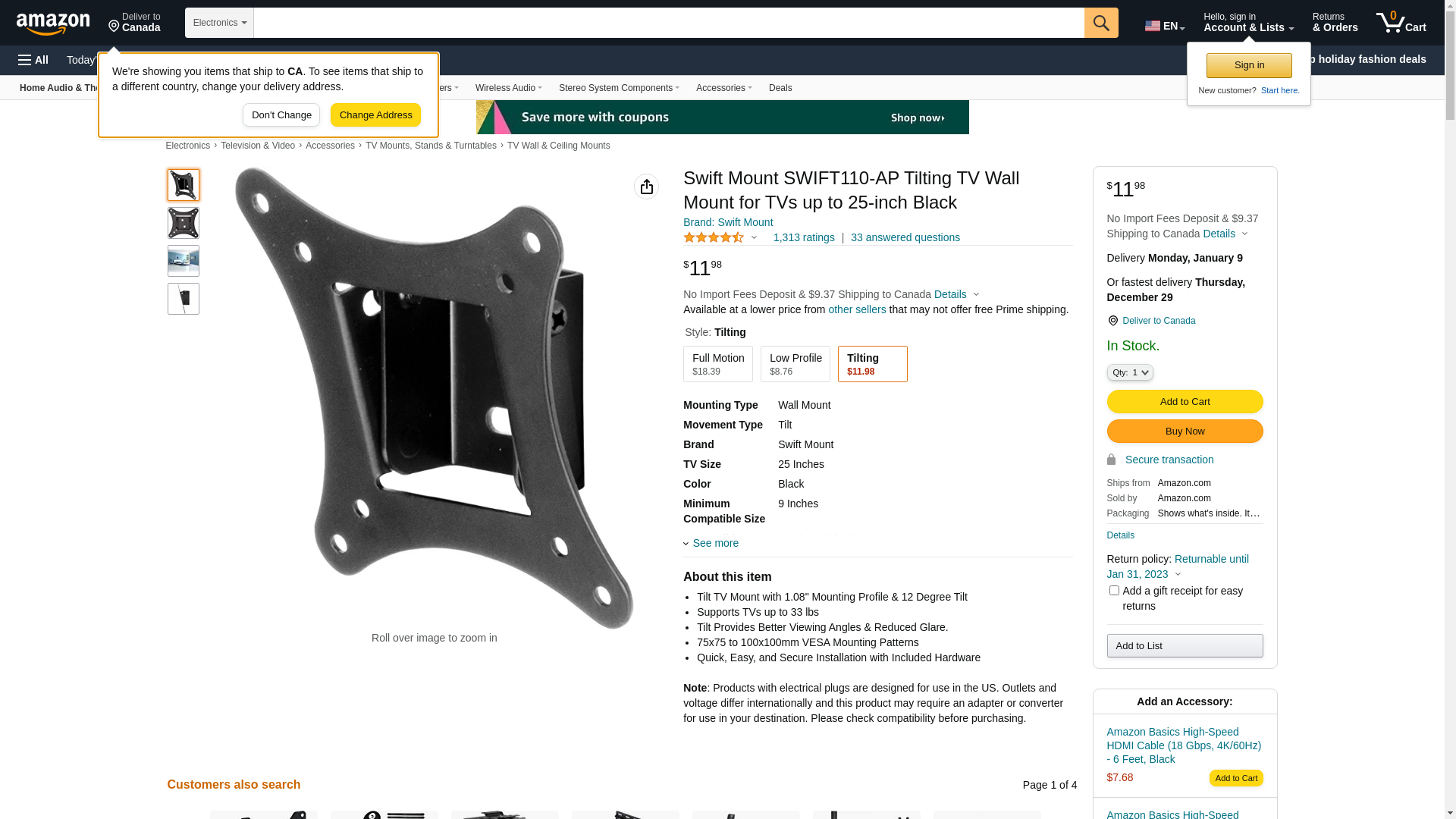The image size is (1456, 819).
Task: Click the share icon on product image
Action: [x=646, y=187]
